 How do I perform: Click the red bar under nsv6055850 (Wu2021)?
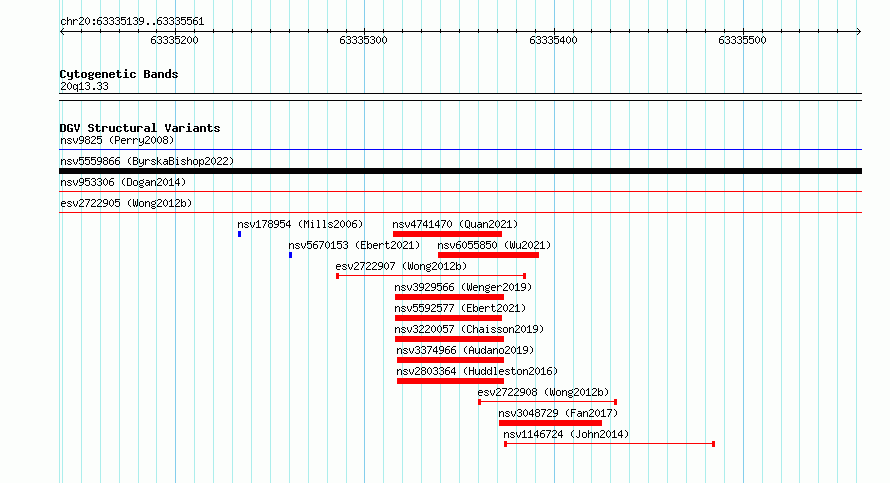pos(488,255)
